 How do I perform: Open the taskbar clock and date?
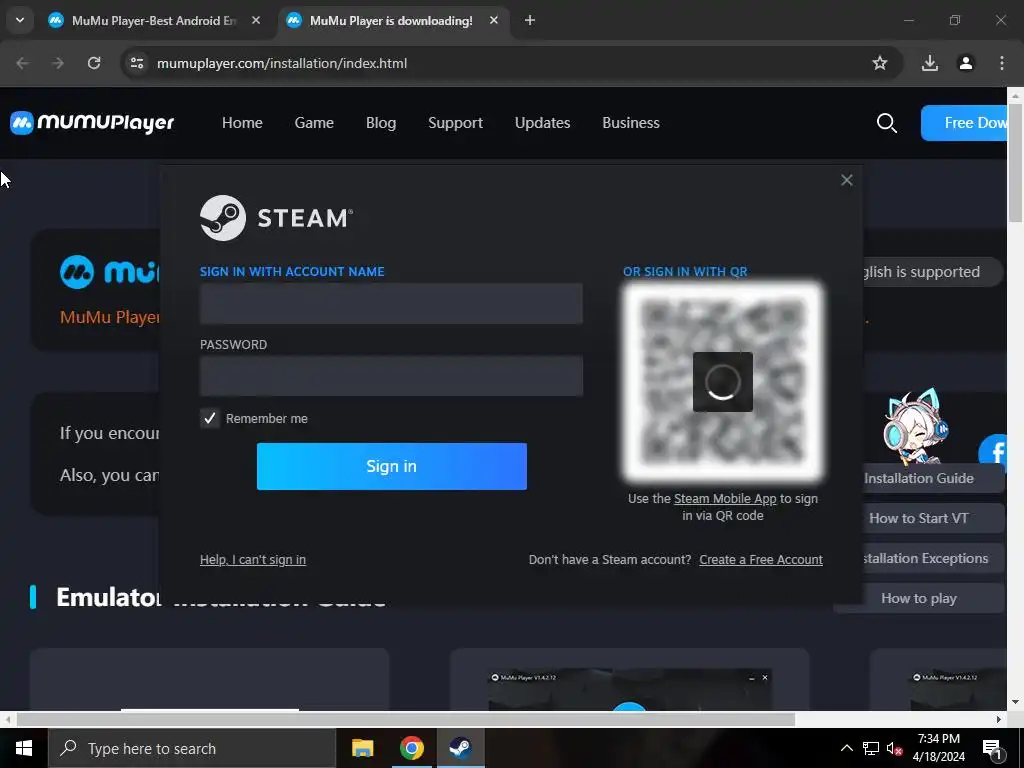(938, 748)
